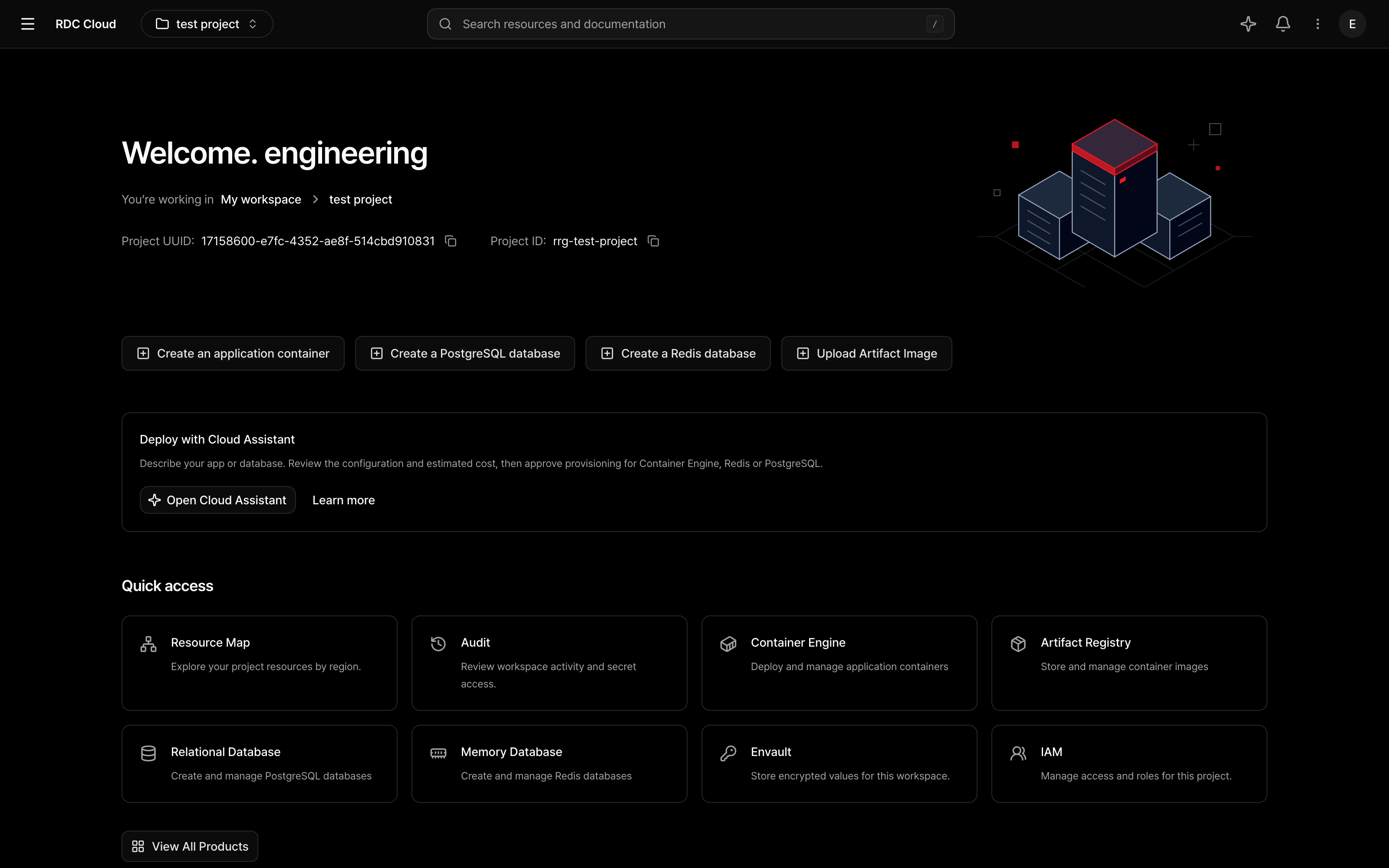The image size is (1389, 868).
Task: Click the Memory Database chip icon
Action: [438, 753]
